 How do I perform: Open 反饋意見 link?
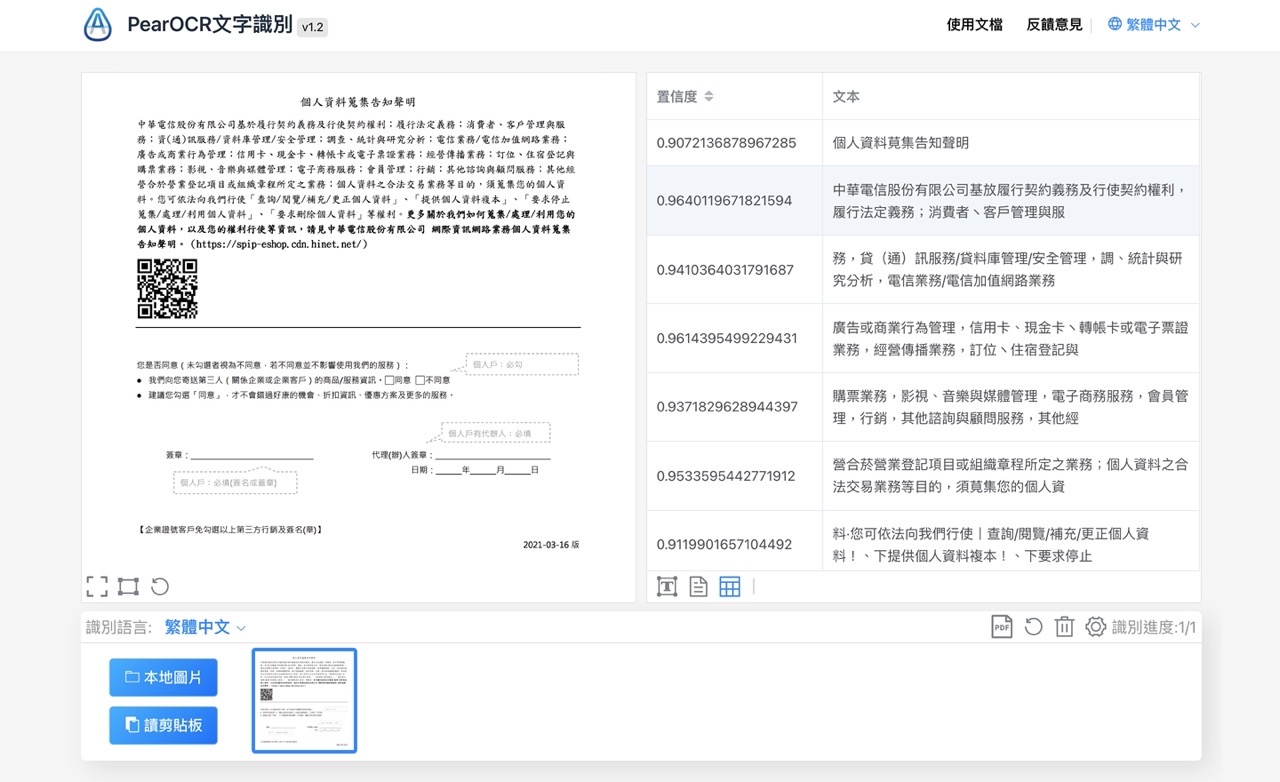pos(1054,24)
